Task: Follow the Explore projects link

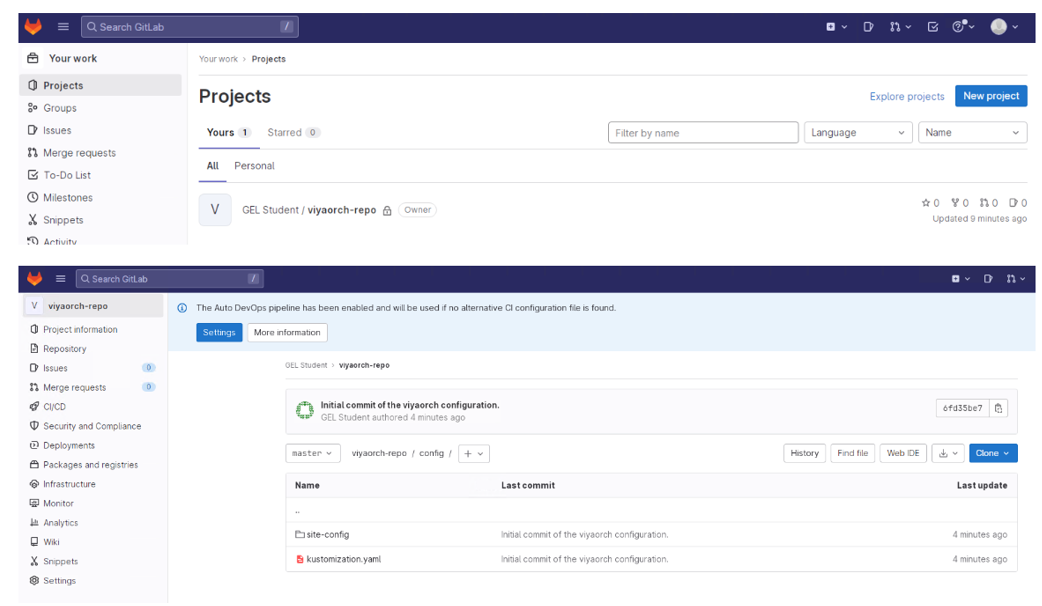Action: 907,97
